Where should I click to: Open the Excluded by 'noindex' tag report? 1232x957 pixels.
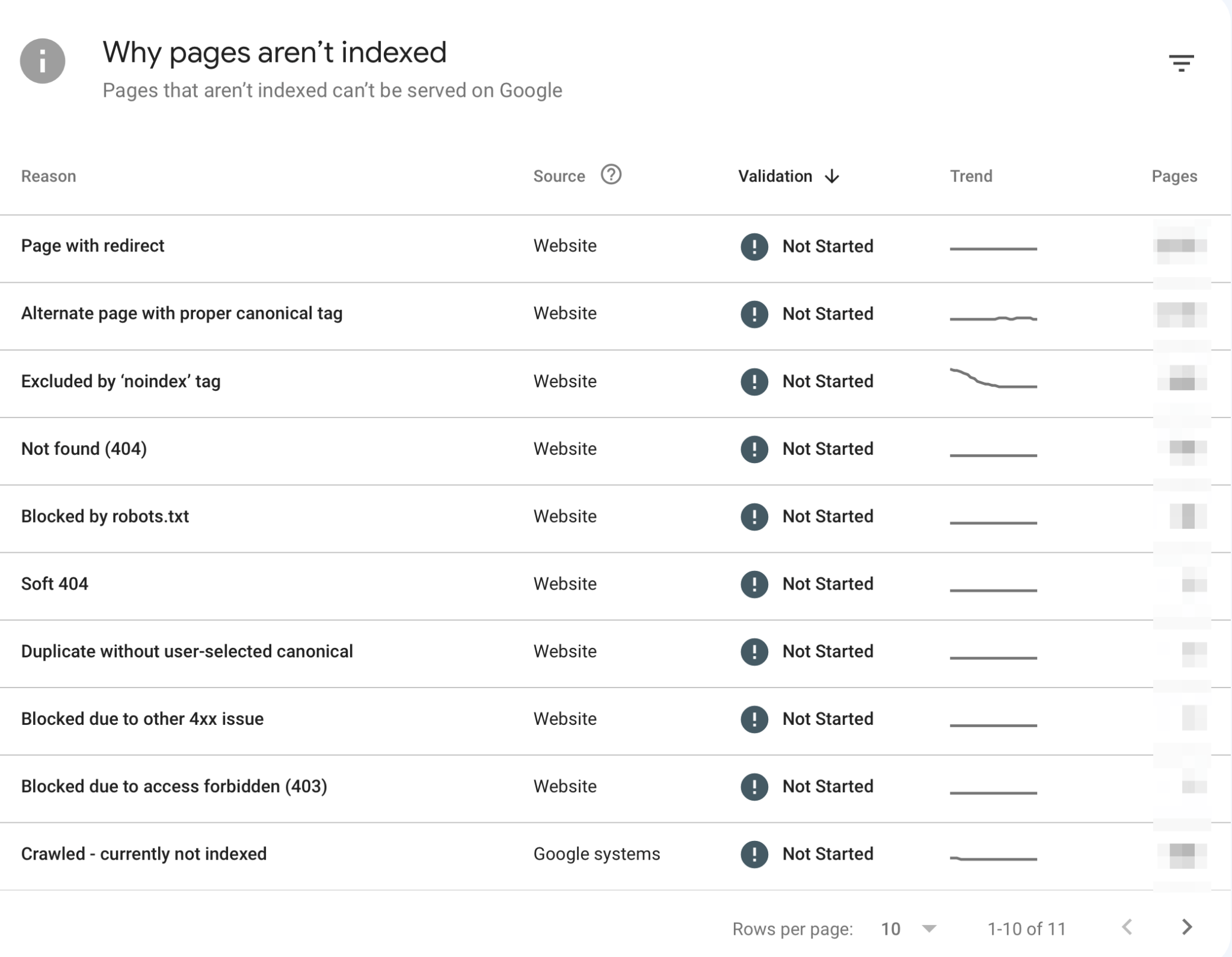[x=120, y=381]
